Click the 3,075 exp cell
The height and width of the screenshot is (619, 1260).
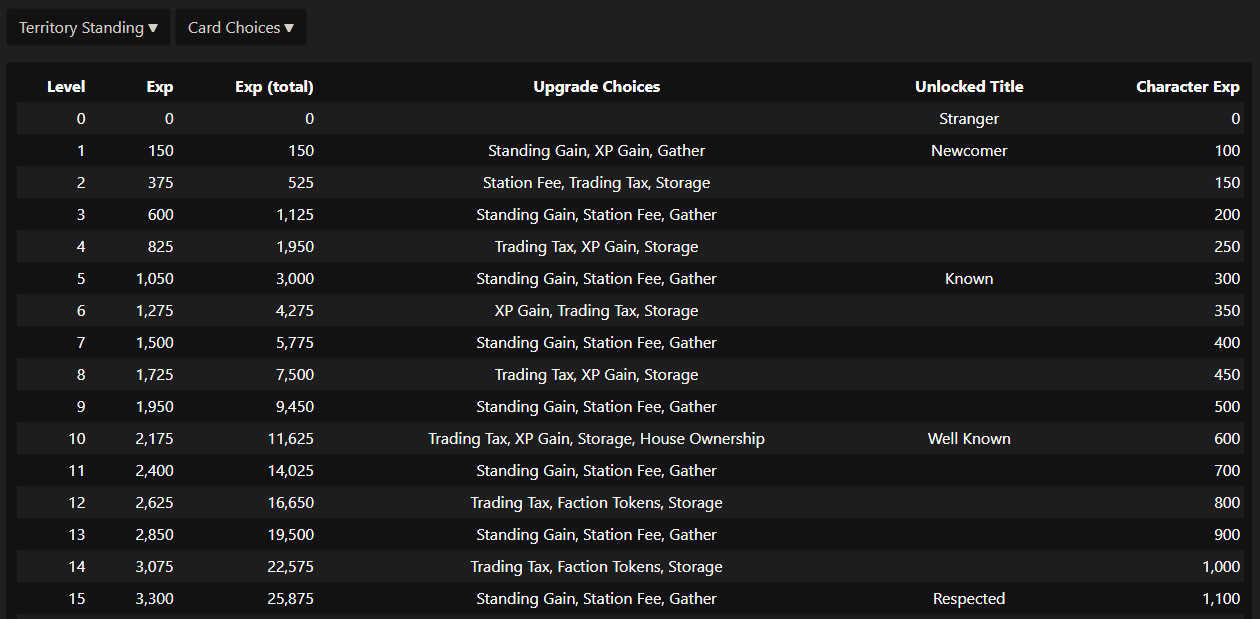click(155, 567)
